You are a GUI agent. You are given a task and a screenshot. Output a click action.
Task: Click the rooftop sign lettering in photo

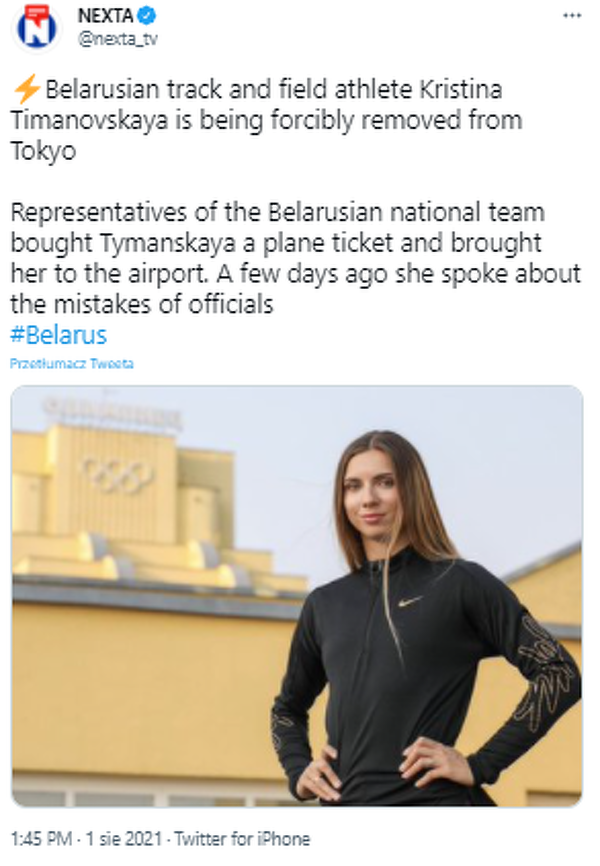pos(112,413)
